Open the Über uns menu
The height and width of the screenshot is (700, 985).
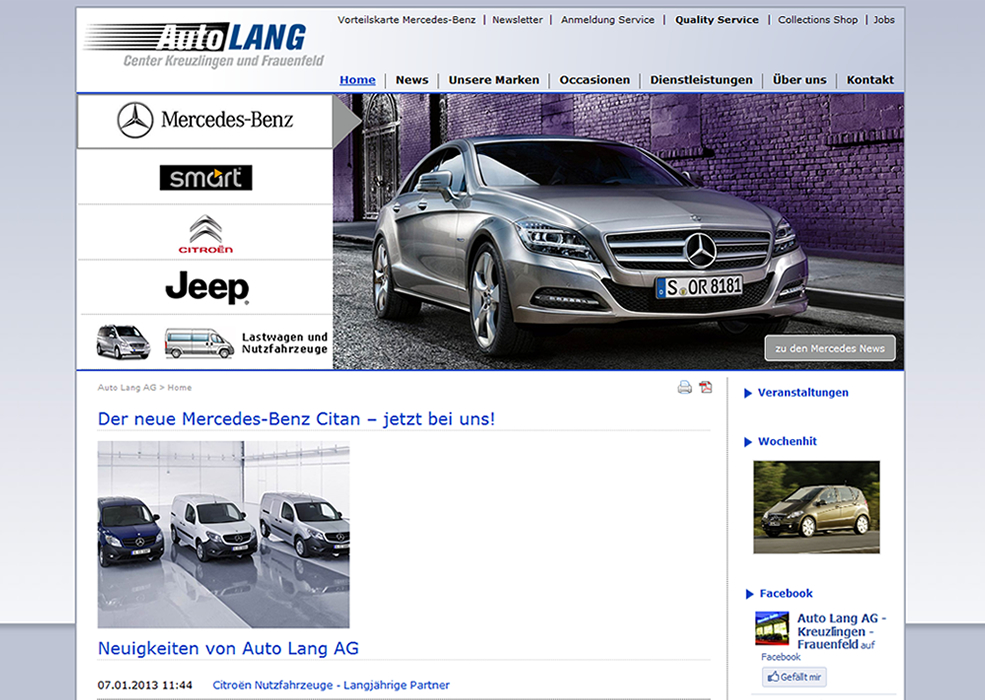point(799,80)
